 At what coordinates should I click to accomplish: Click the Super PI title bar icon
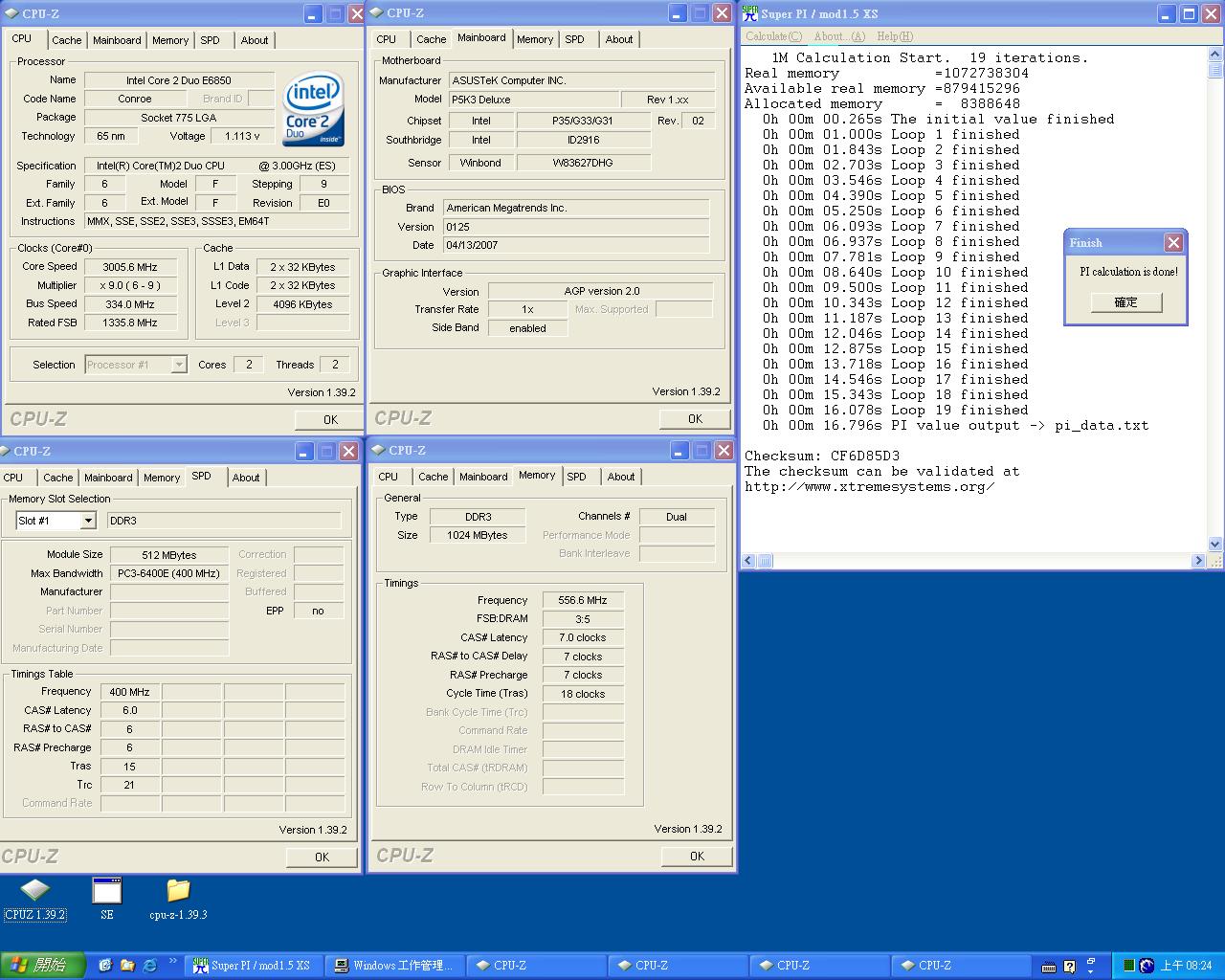coord(750,13)
